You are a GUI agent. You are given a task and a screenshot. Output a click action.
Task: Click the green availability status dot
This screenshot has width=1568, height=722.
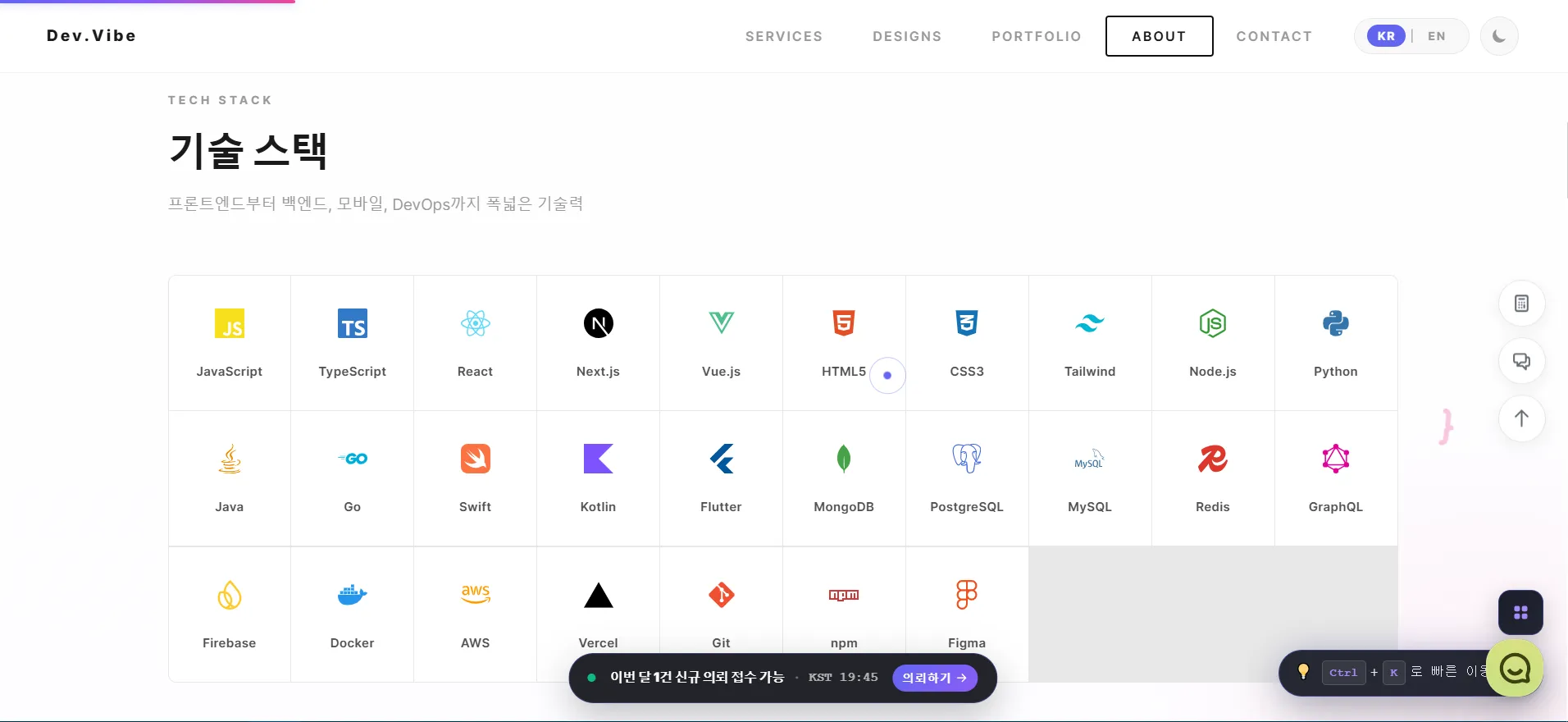(x=591, y=678)
